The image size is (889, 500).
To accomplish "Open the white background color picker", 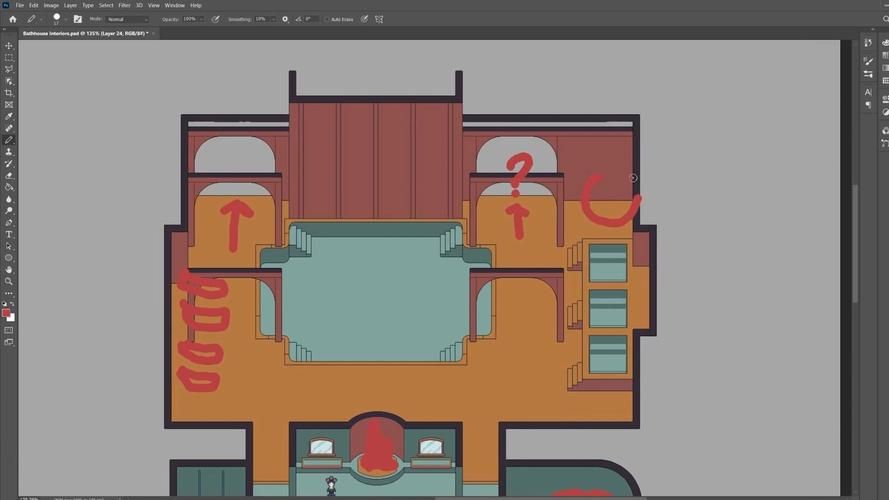I will click(x=11, y=318).
